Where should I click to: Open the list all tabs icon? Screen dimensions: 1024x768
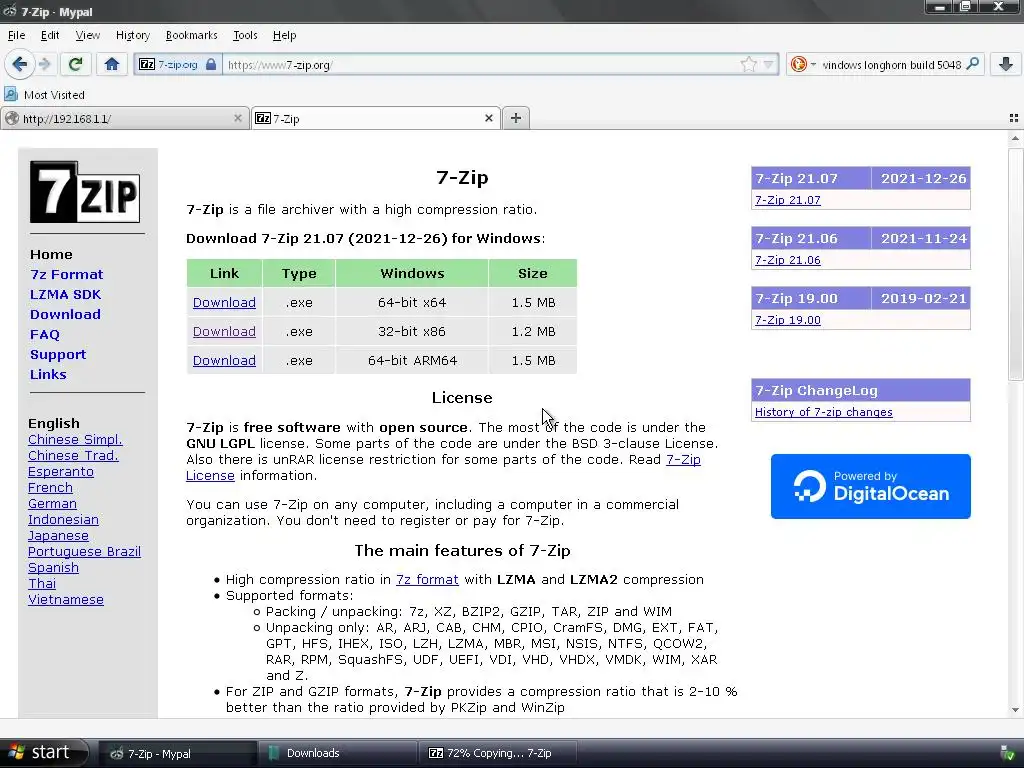click(x=1014, y=118)
